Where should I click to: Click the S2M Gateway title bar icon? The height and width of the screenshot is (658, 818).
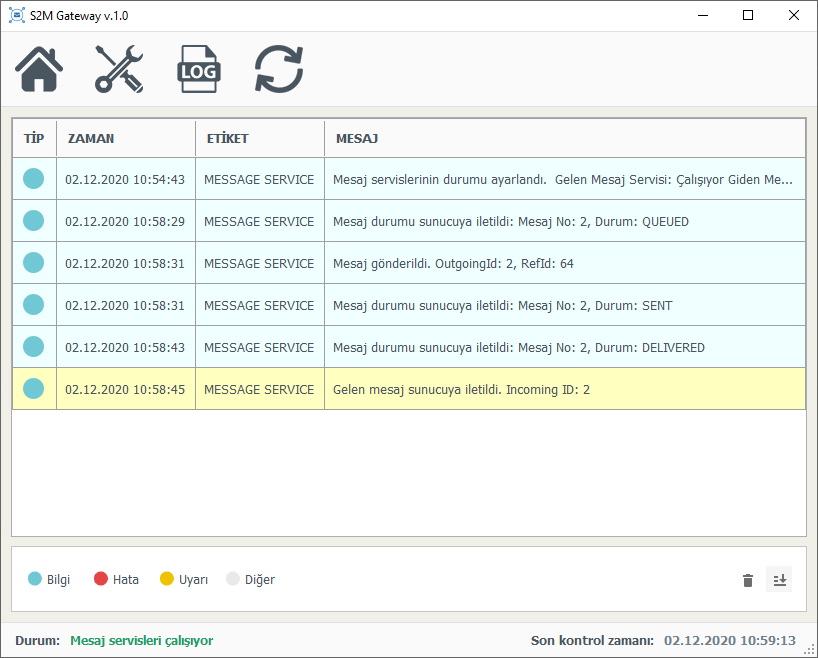[x=16, y=16]
